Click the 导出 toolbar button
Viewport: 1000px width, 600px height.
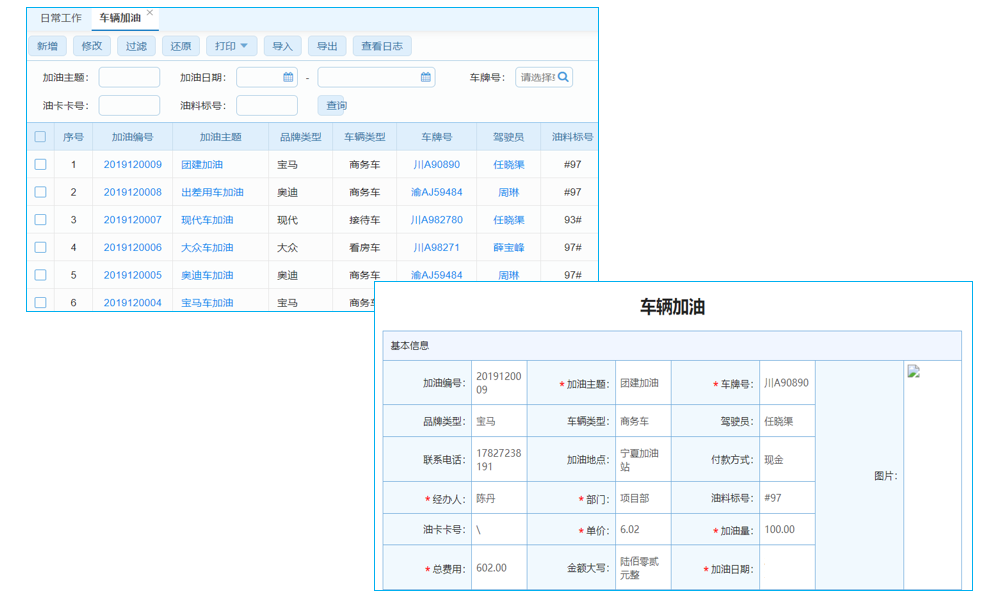pyautogui.click(x=327, y=45)
